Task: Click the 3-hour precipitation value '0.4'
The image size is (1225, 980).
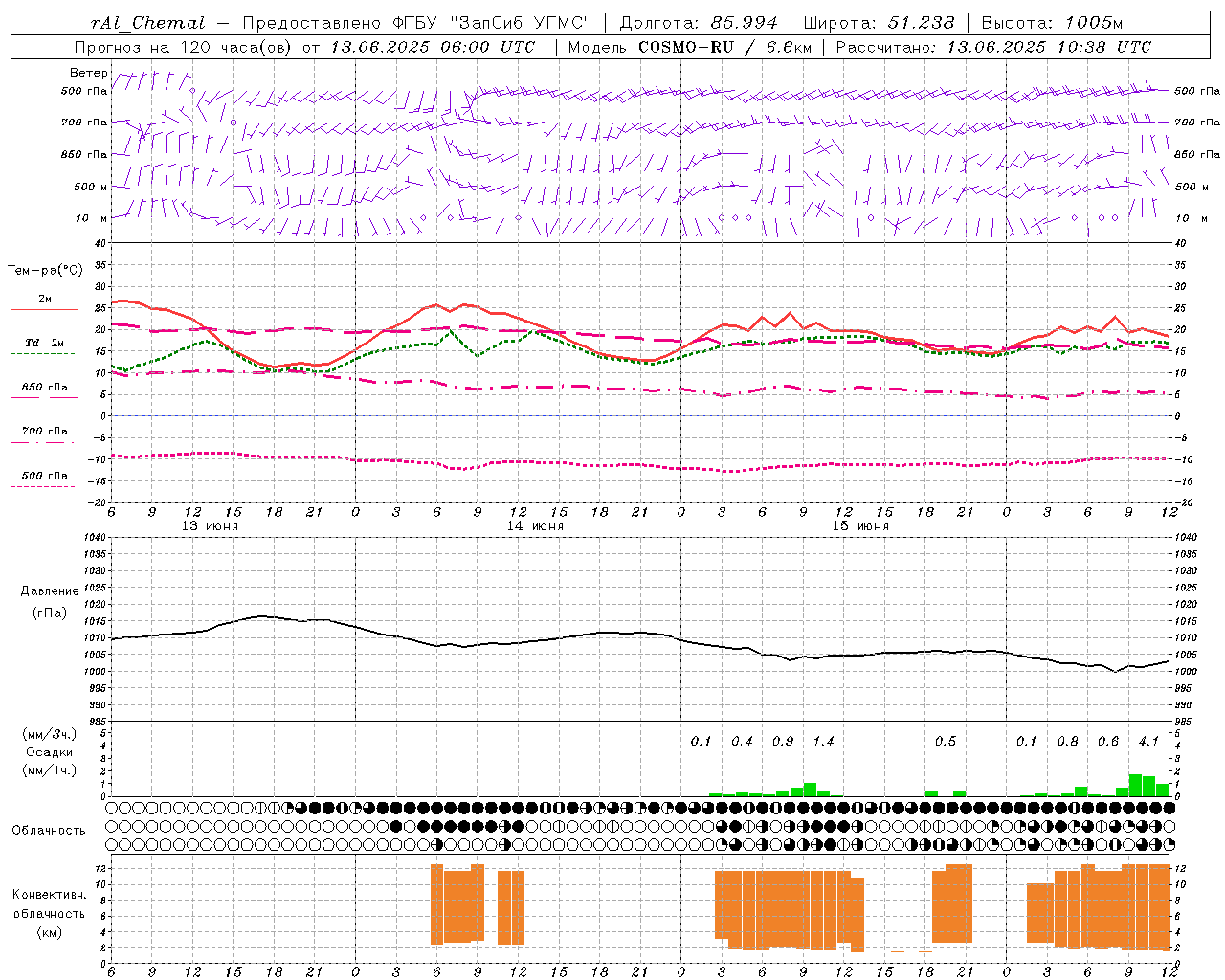Action: tap(742, 742)
